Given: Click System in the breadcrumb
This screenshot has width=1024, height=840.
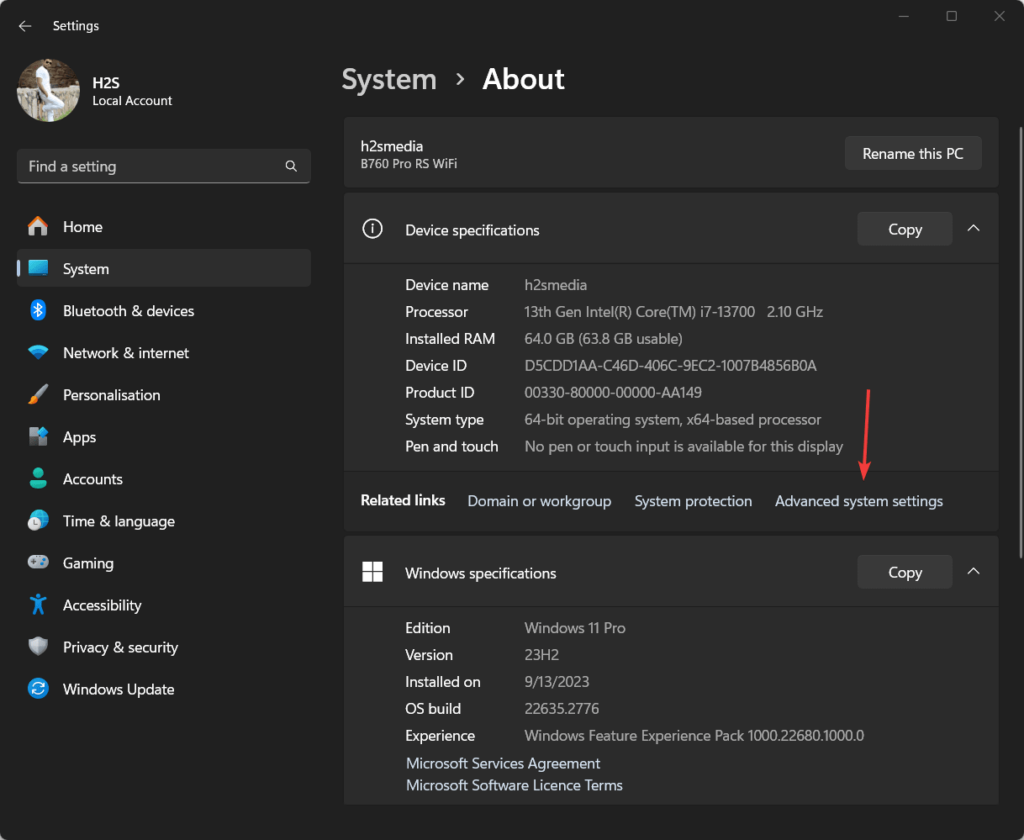Looking at the screenshot, I should [x=389, y=80].
